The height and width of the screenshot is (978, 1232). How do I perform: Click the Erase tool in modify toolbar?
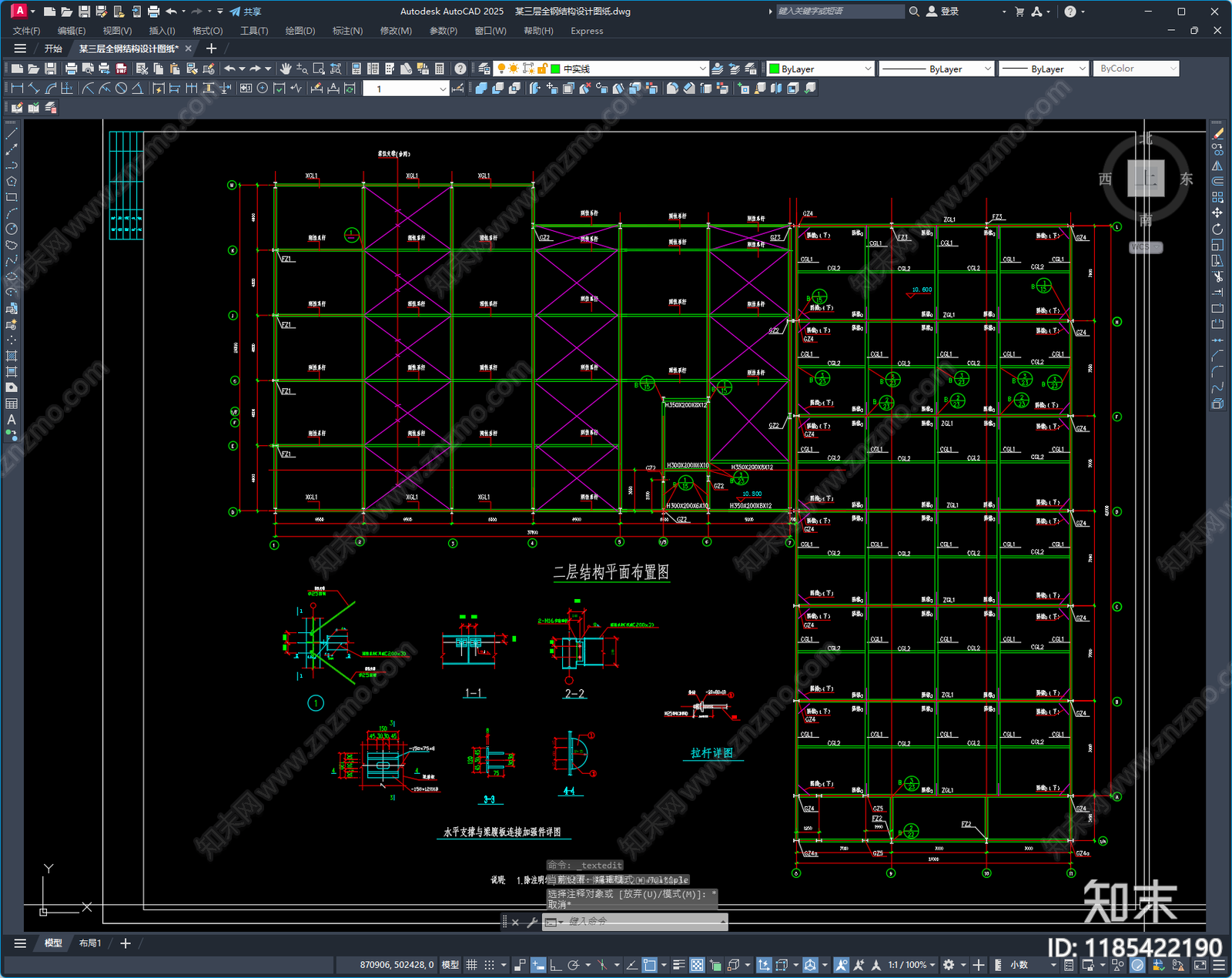click(1217, 134)
